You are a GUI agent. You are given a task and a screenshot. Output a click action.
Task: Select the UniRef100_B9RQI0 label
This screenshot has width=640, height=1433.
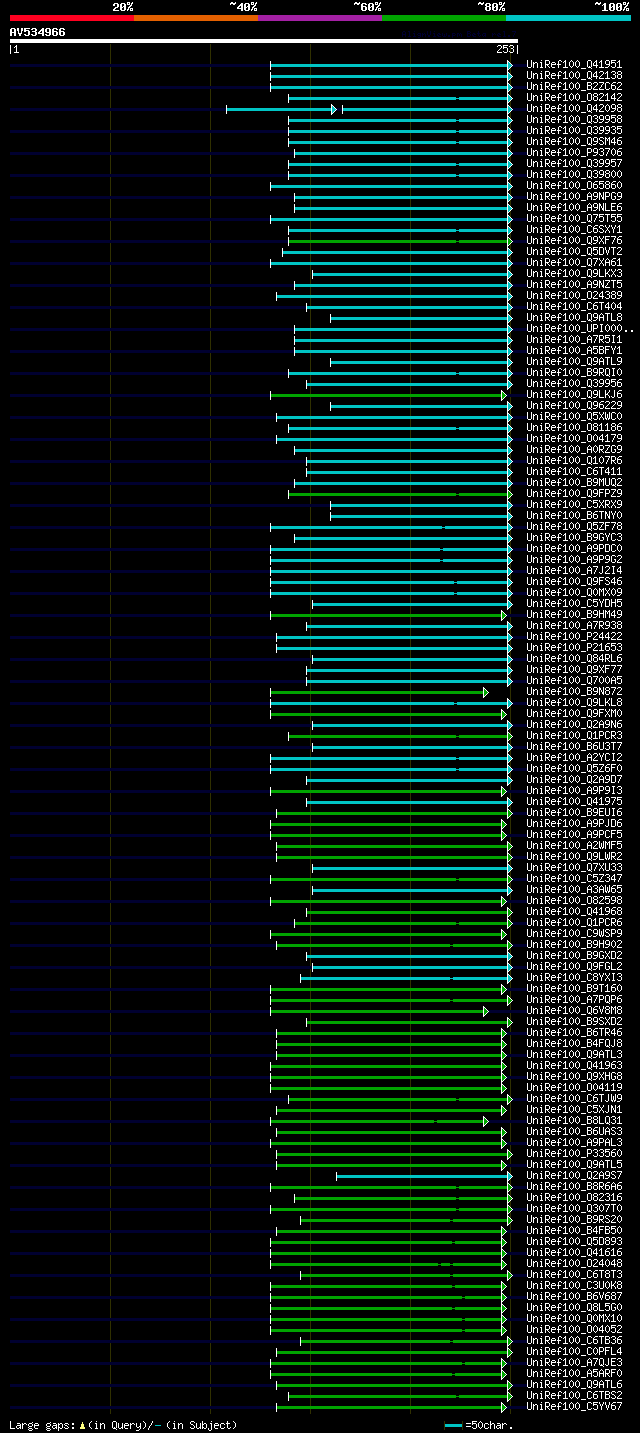[x=574, y=373]
